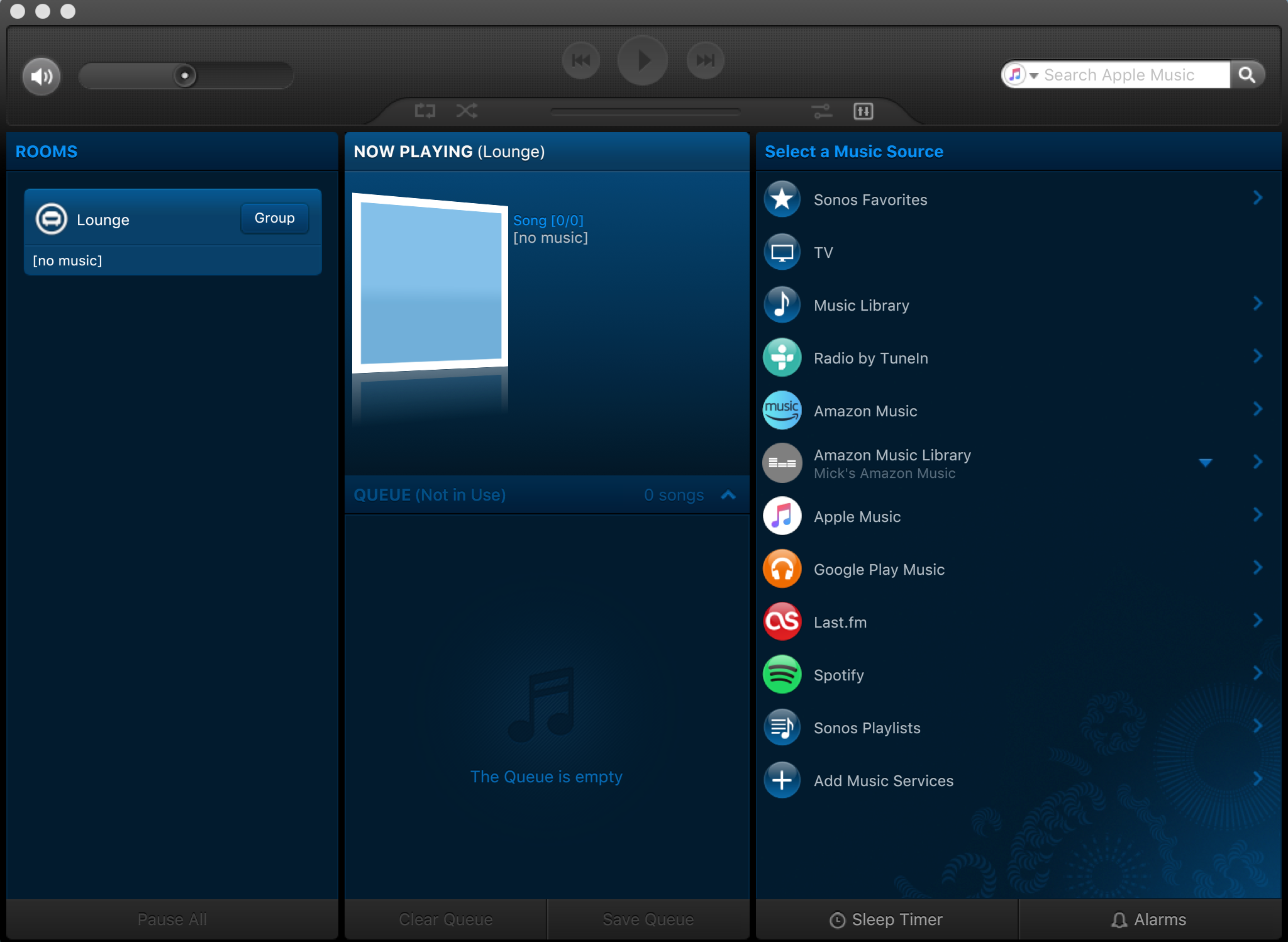
Task: Expand Amazon Music with its chevron
Action: click(1258, 409)
